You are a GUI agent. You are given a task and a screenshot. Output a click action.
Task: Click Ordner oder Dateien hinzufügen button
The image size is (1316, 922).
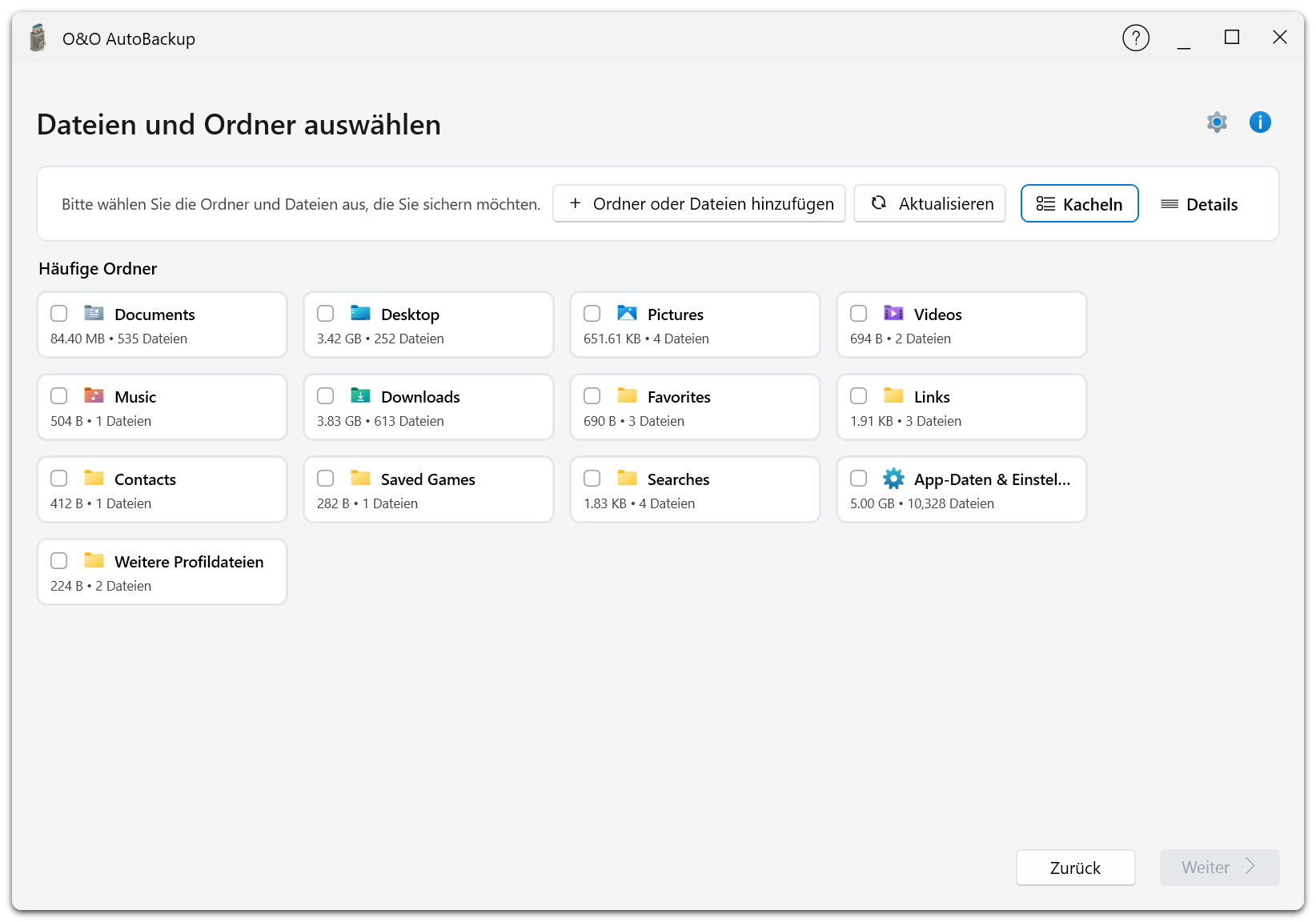pos(699,204)
